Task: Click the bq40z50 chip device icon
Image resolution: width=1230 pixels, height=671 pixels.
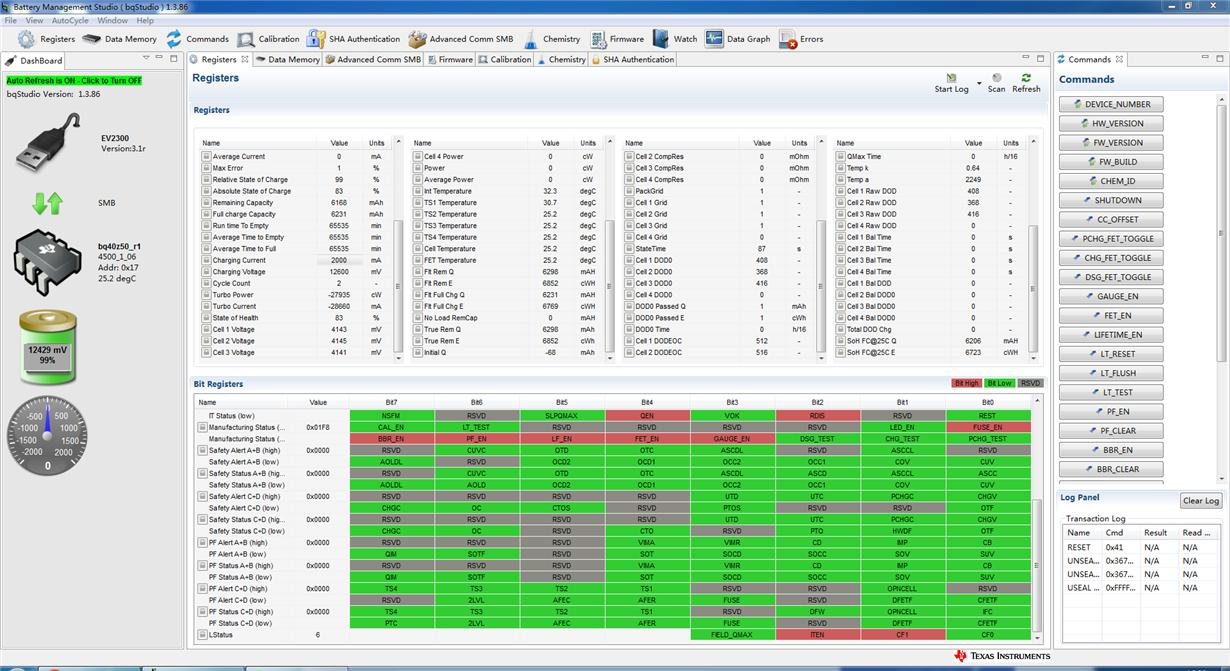Action: [47, 261]
